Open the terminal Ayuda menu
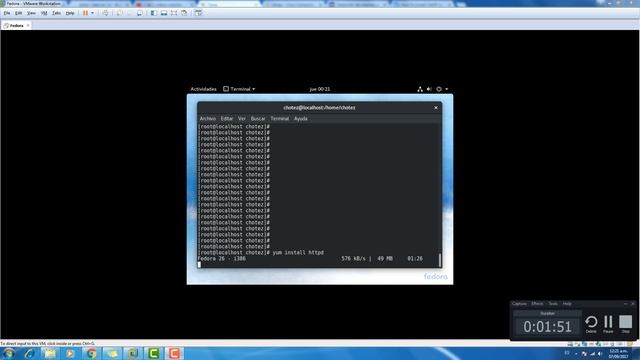640x360 pixels. [301, 119]
